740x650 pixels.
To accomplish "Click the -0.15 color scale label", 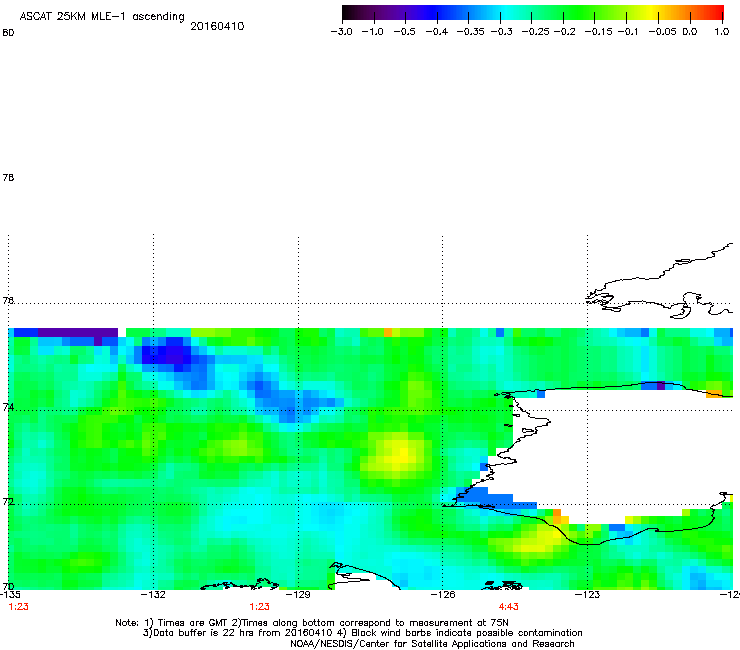I will tap(598, 32).
